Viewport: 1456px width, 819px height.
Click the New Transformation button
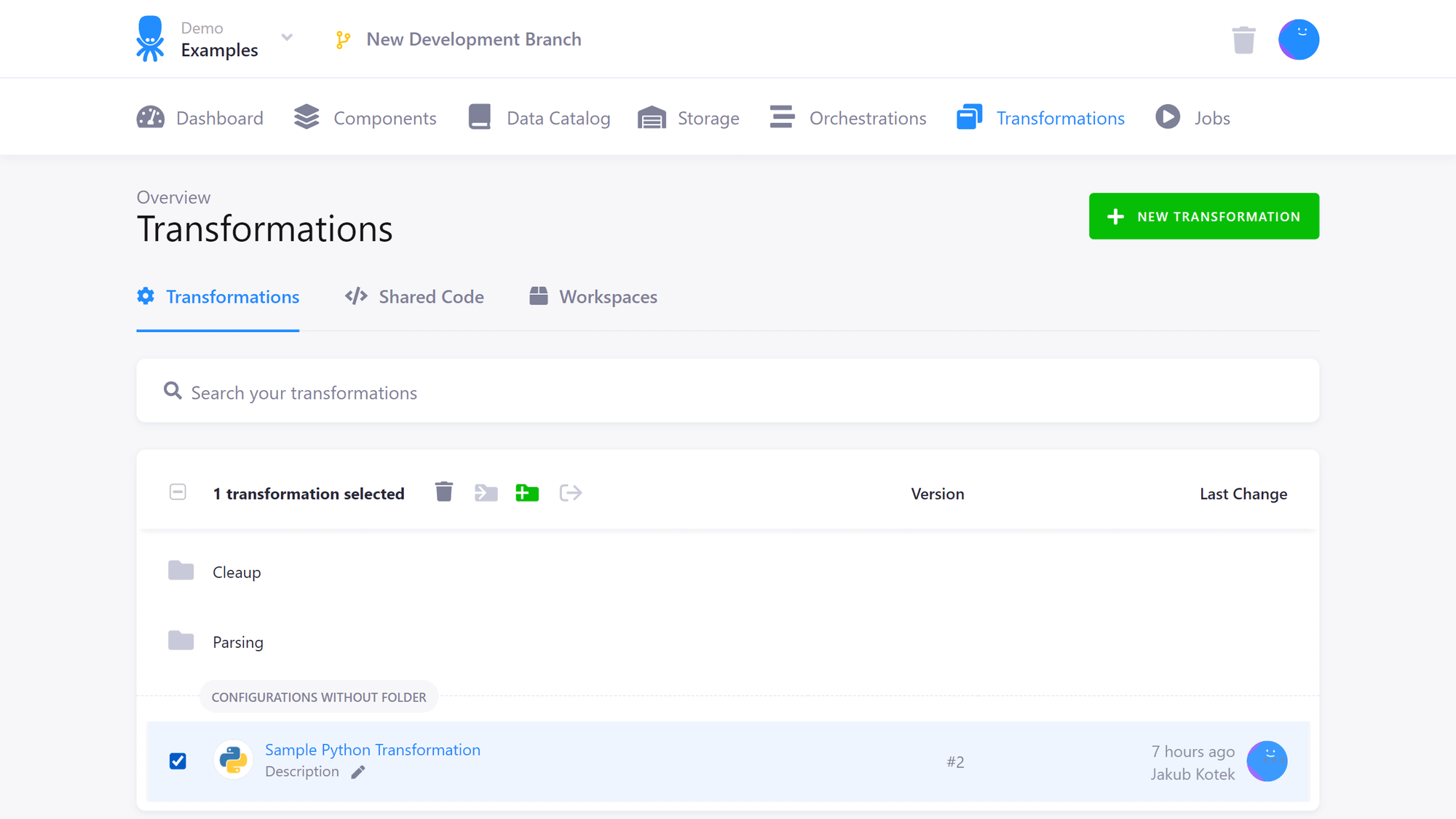(1203, 215)
